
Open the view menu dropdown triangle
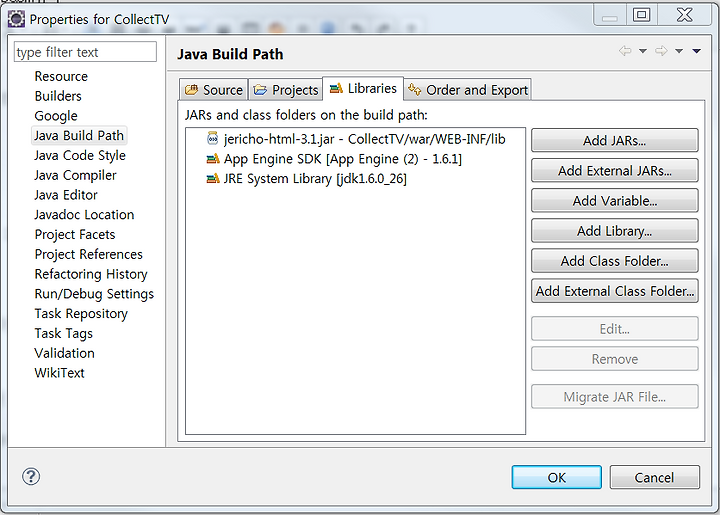[x=697, y=51]
